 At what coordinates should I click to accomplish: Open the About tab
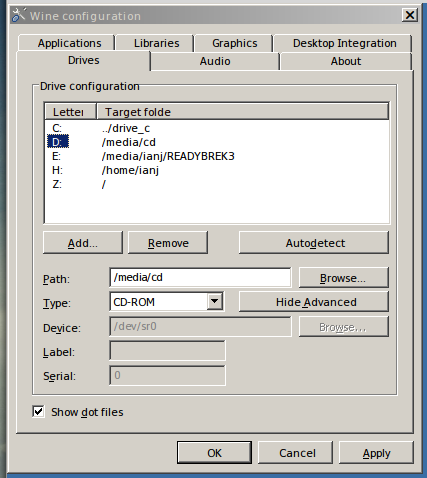[x=346, y=61]
